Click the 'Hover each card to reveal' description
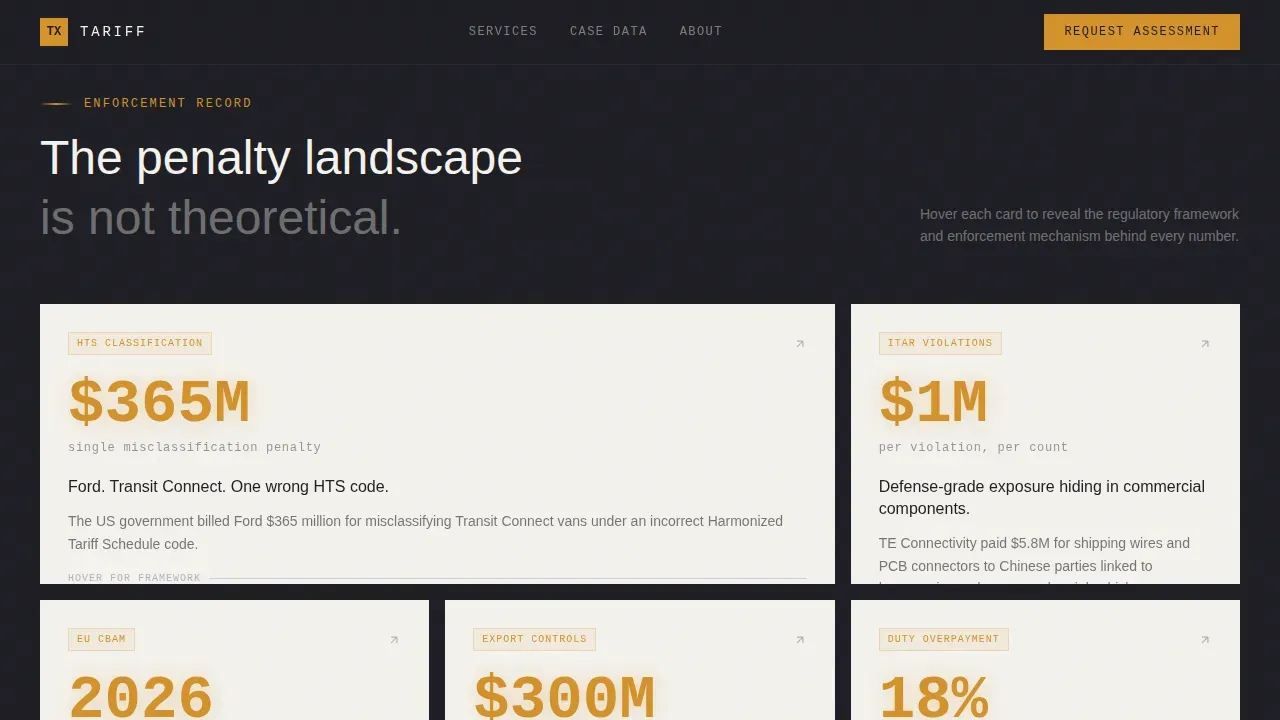Screen dimensions: 1280x720 [x=1079, y=225]
